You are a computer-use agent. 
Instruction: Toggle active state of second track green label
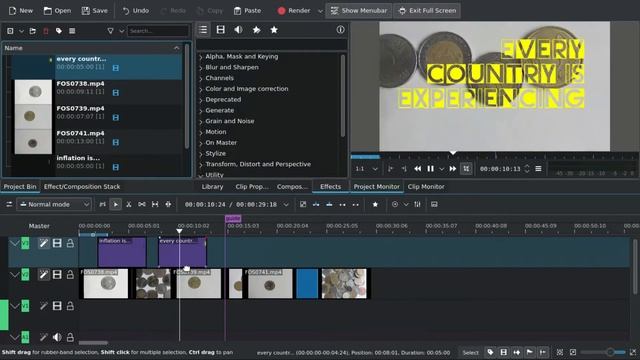click(x=25, y=275)
